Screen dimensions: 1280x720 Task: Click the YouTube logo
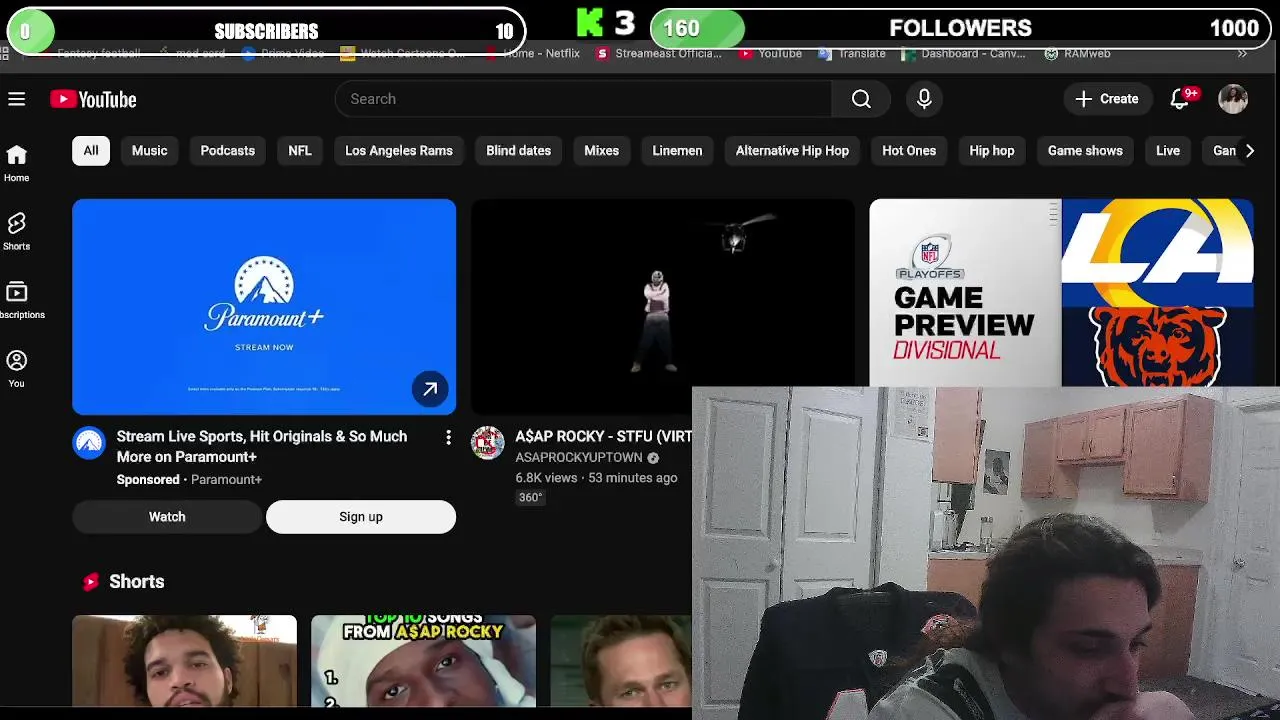pos(93,99)
